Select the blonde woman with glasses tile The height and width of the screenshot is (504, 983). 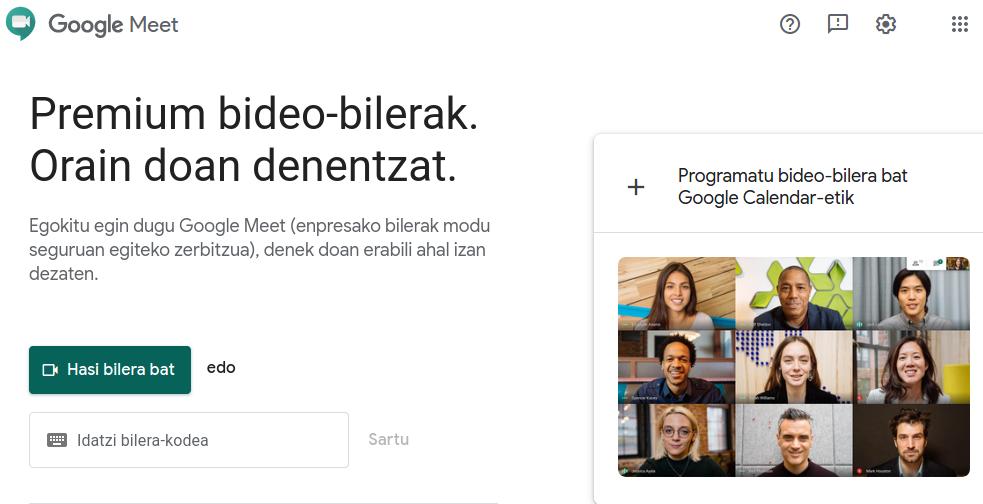tap(676, 440)
